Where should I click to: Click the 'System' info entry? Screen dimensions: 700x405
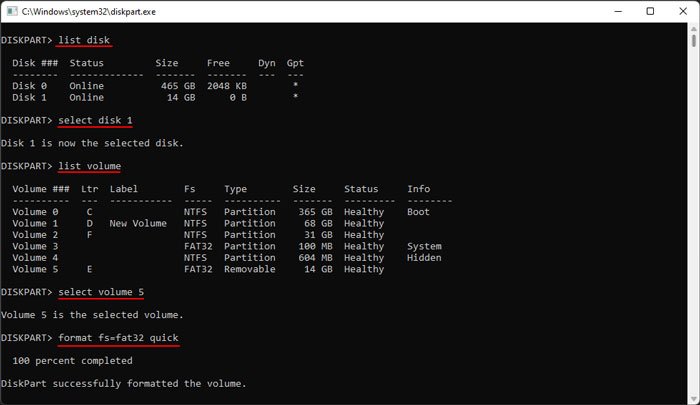click(424, 246)
